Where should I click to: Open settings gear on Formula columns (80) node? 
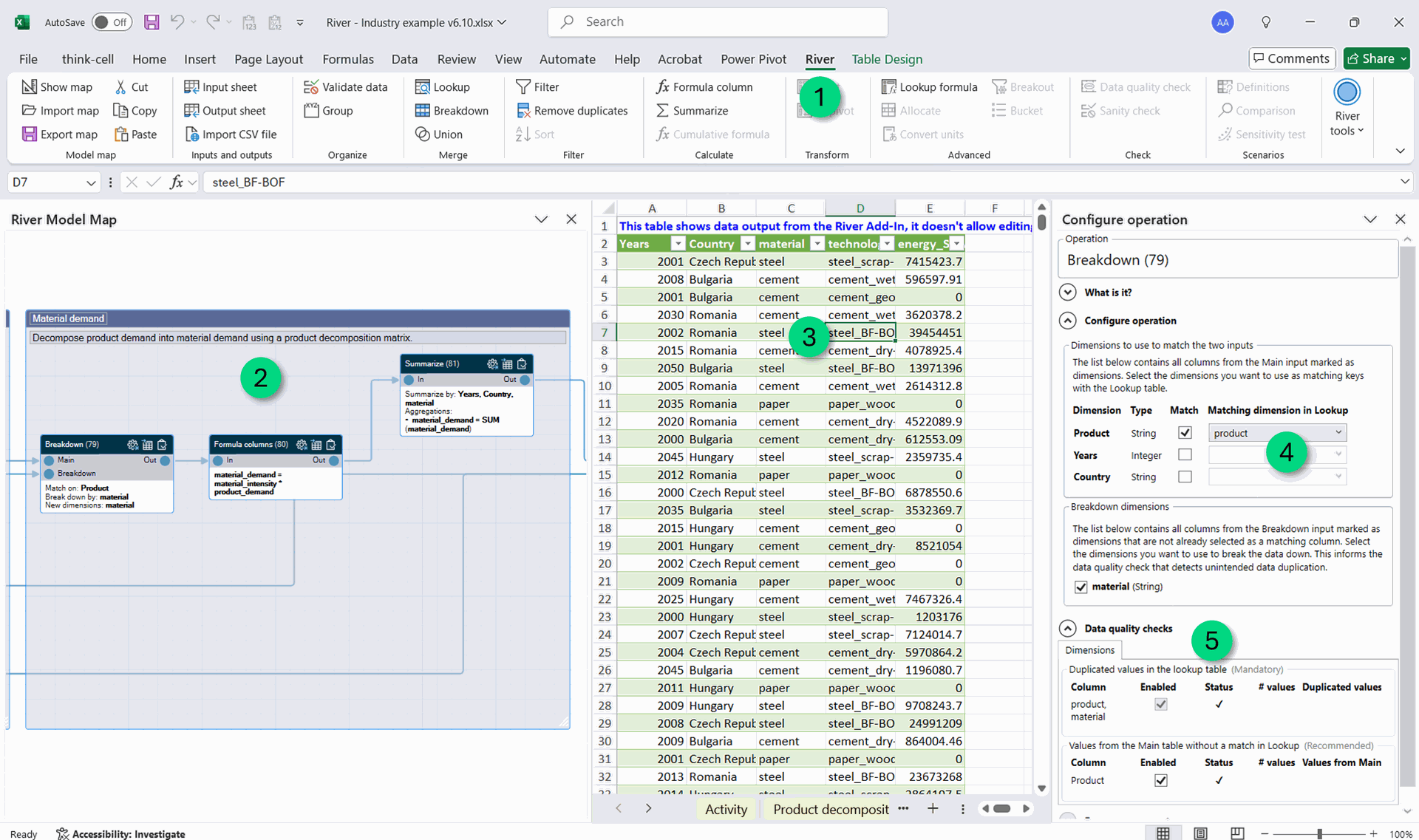302,445
